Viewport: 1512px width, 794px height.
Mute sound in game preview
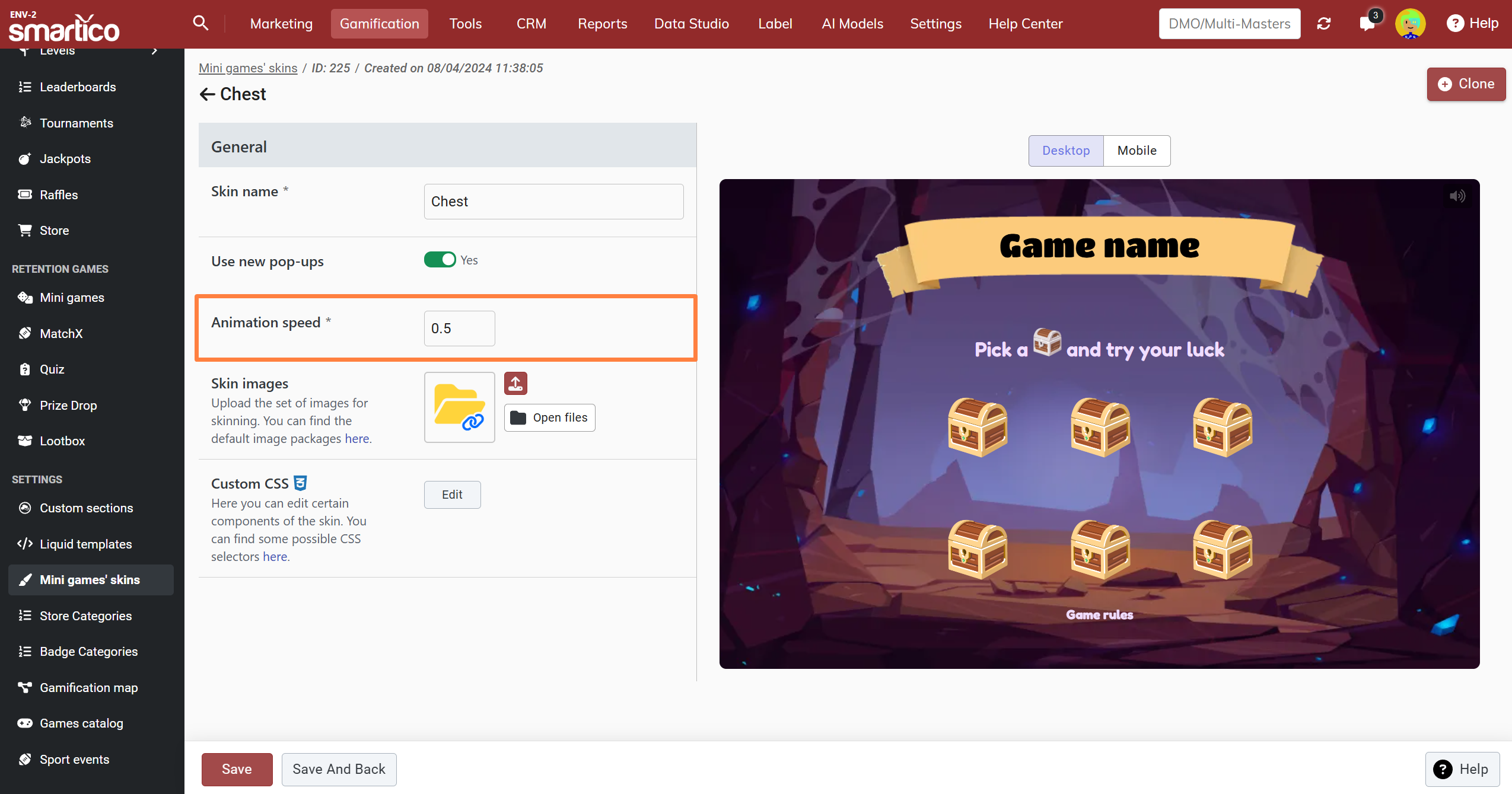click(1457, 196)
